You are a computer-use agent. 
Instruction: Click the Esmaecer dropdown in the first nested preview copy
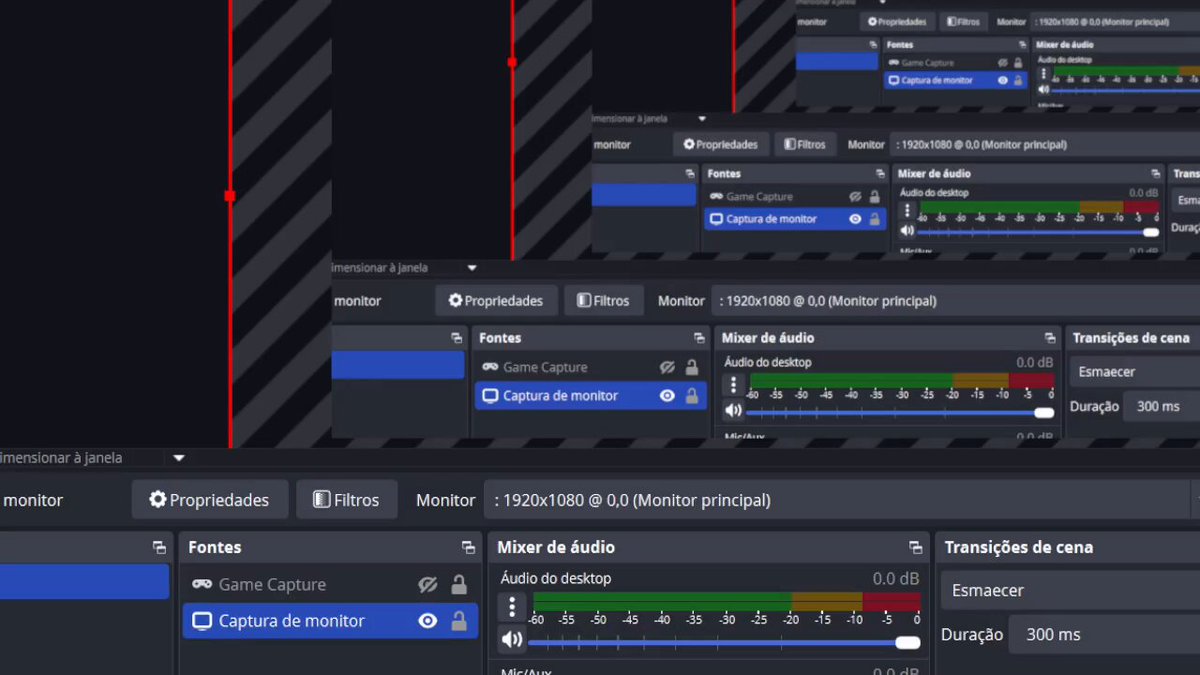click(x=1134, y=371)
